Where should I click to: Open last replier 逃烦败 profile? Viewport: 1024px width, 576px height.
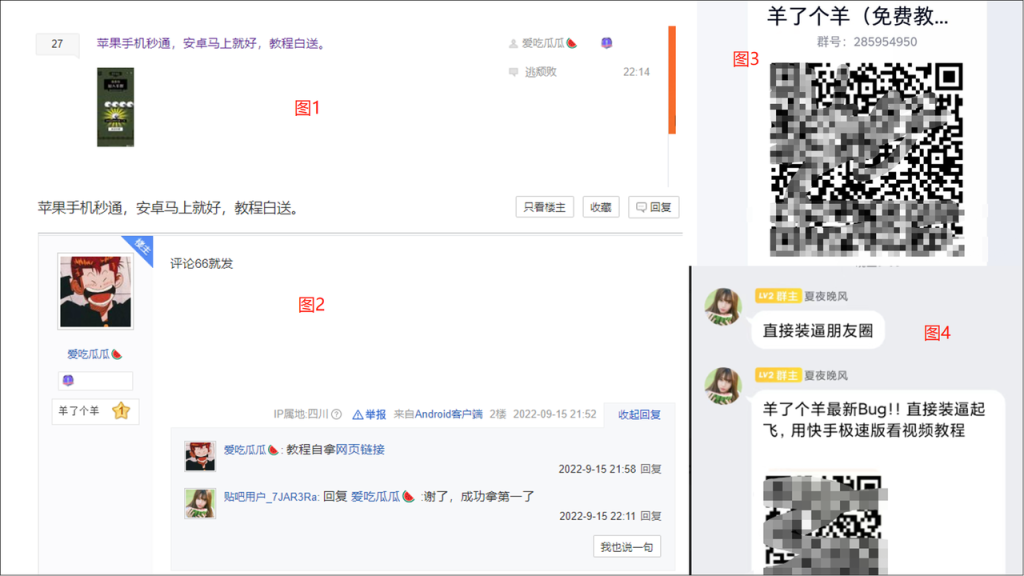tap(541, 72)
